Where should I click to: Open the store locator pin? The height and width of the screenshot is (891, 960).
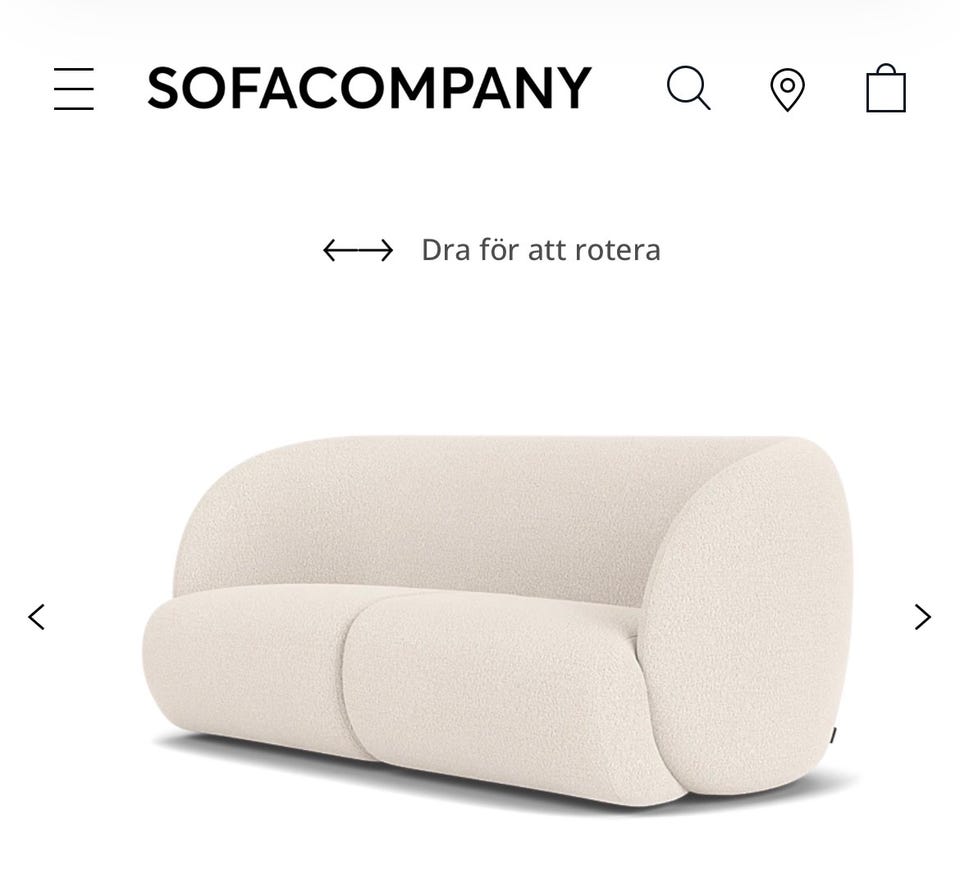click(787, 89)
